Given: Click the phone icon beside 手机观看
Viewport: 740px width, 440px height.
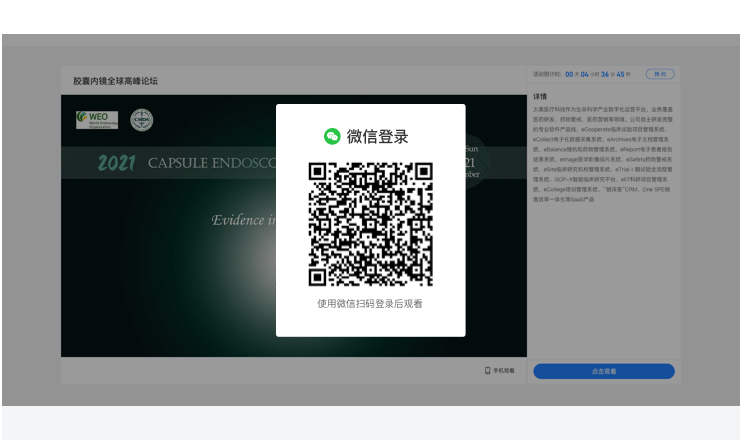Looking at the screenshot, I should tap(488, 371).
